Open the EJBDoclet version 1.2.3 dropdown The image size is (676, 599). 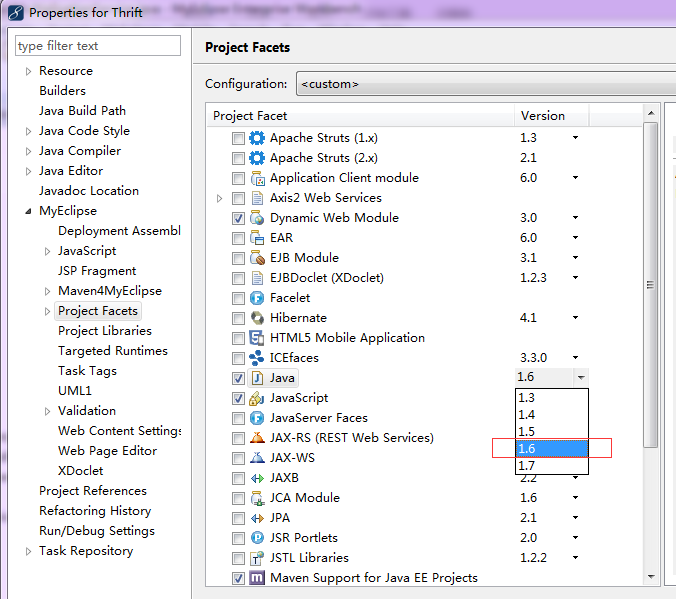tap(576, 278)
